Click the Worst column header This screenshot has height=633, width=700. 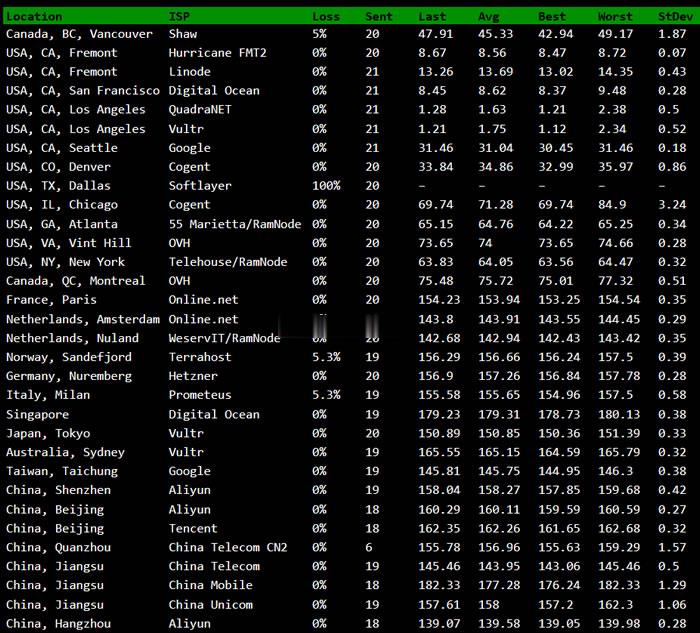[615, 17]
